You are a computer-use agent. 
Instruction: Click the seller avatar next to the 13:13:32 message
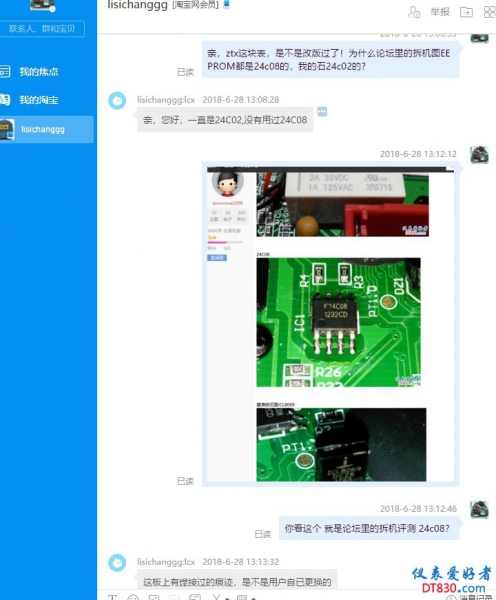tap(117, 563)
